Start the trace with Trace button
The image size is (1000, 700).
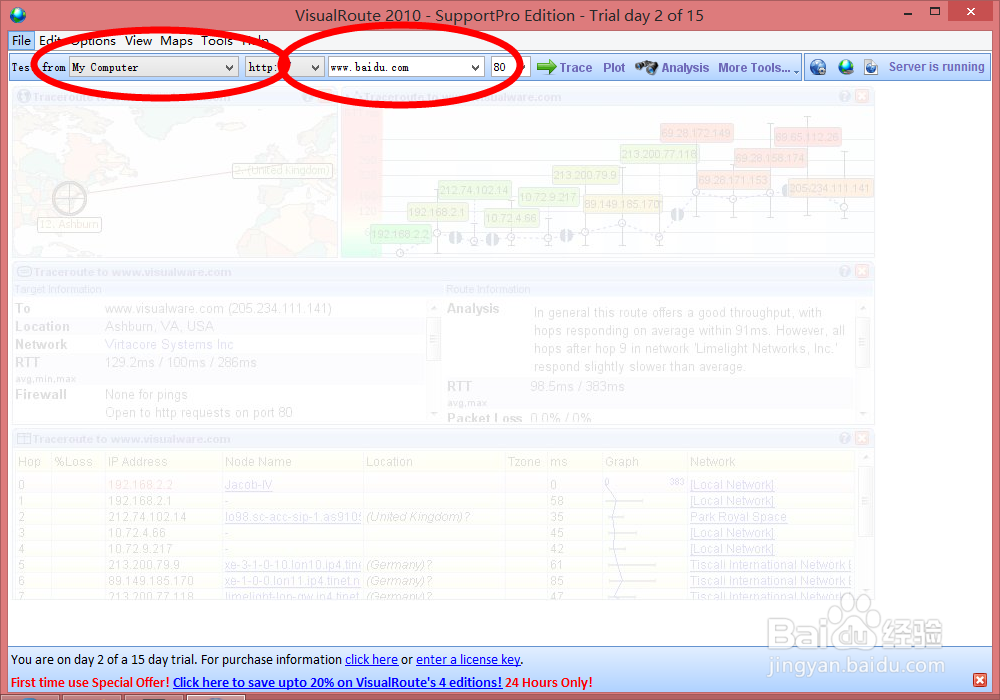click(x=564, y=68)
